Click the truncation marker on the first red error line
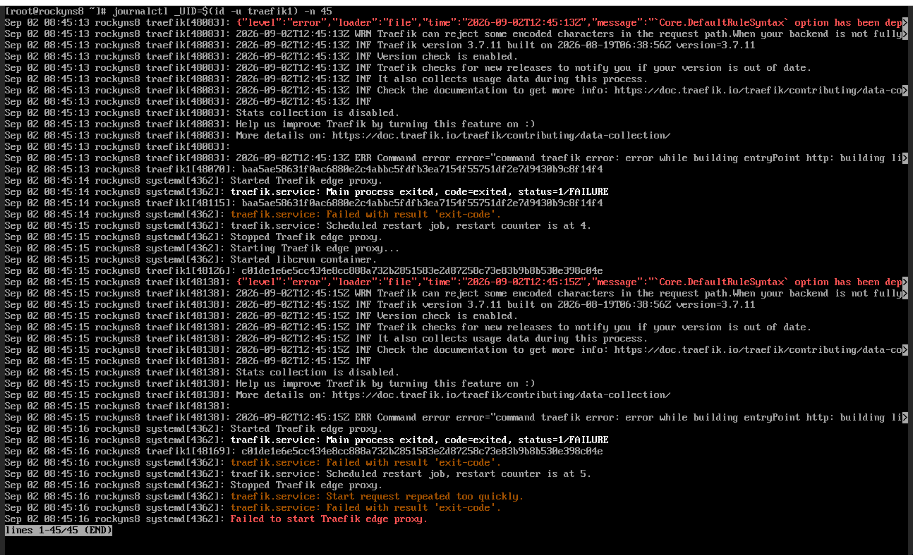913x555 pixels. click(904, 23)
